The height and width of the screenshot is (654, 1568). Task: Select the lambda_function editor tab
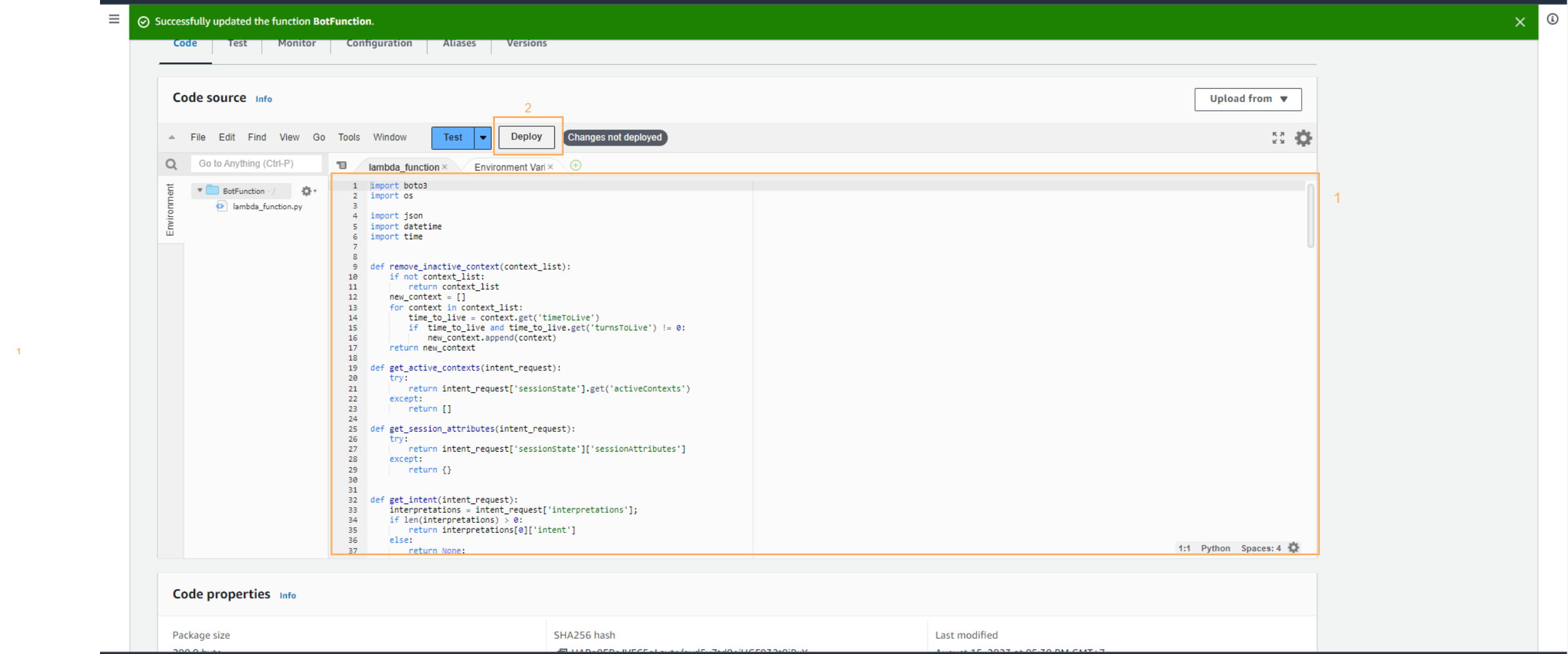pyautogui.click(x=404, y=167)
